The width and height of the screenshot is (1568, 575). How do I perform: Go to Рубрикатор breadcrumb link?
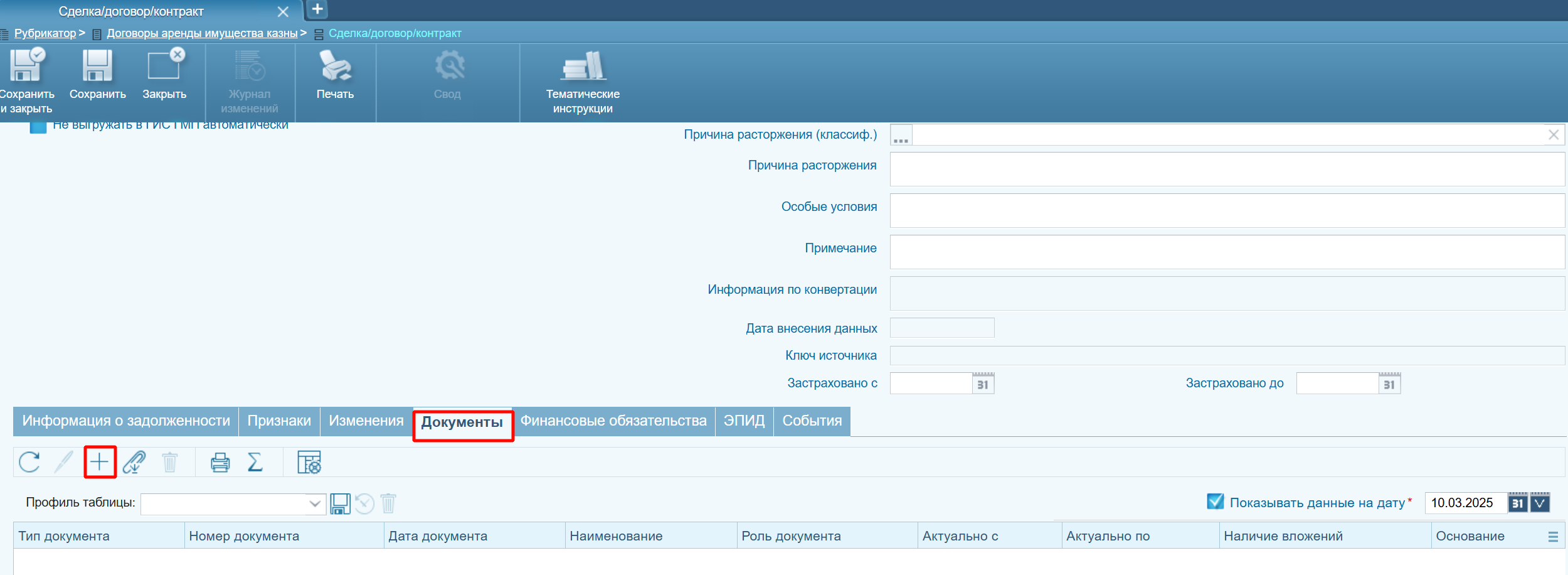45,33
